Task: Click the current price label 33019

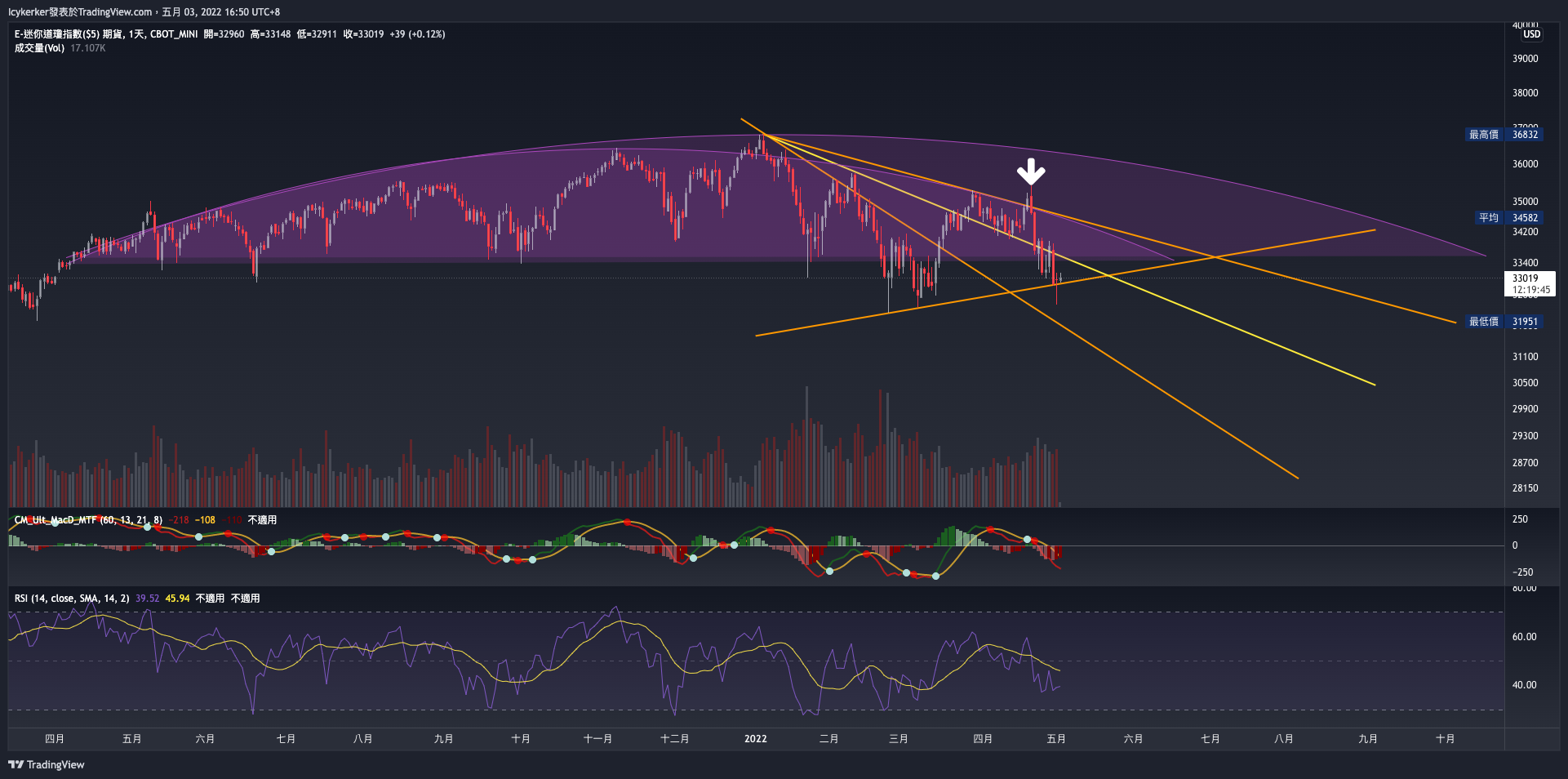Action: point(1525,278)
